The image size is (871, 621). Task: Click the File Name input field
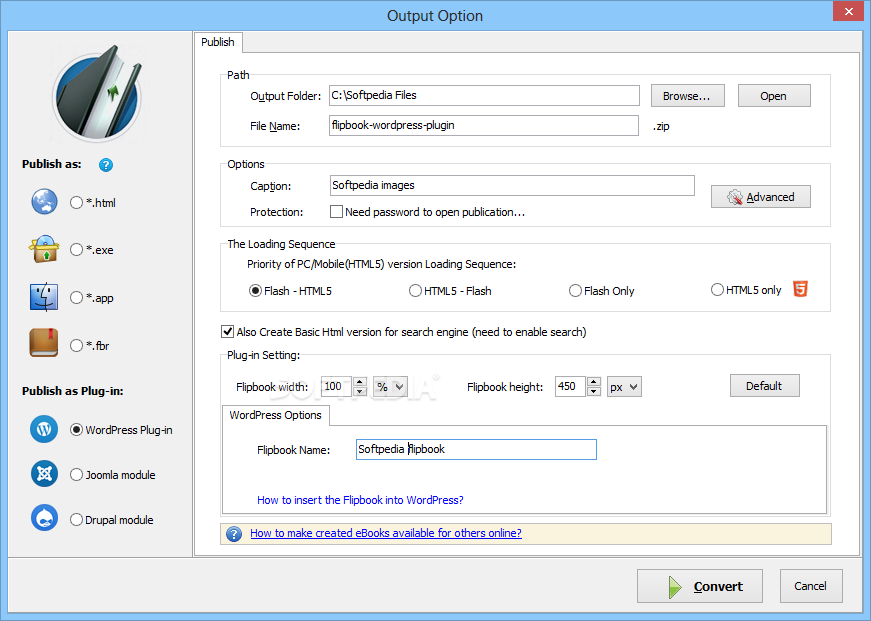point(483,126)
